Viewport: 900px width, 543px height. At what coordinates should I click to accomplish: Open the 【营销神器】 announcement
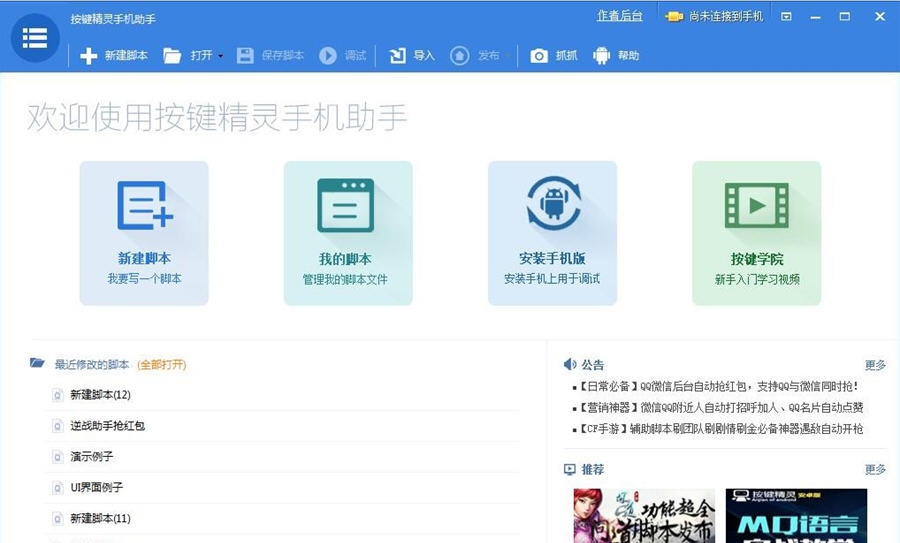pos(721,408)
